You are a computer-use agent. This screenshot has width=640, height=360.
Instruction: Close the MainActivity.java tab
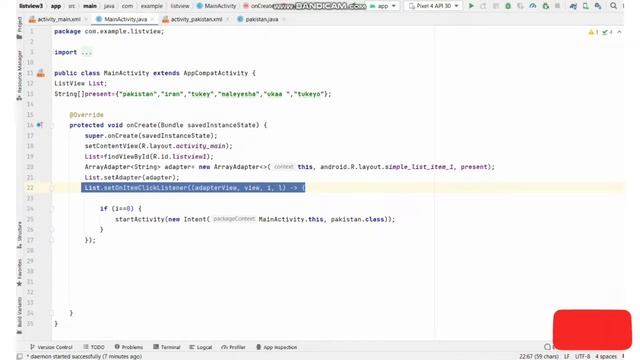pos(152,19)
